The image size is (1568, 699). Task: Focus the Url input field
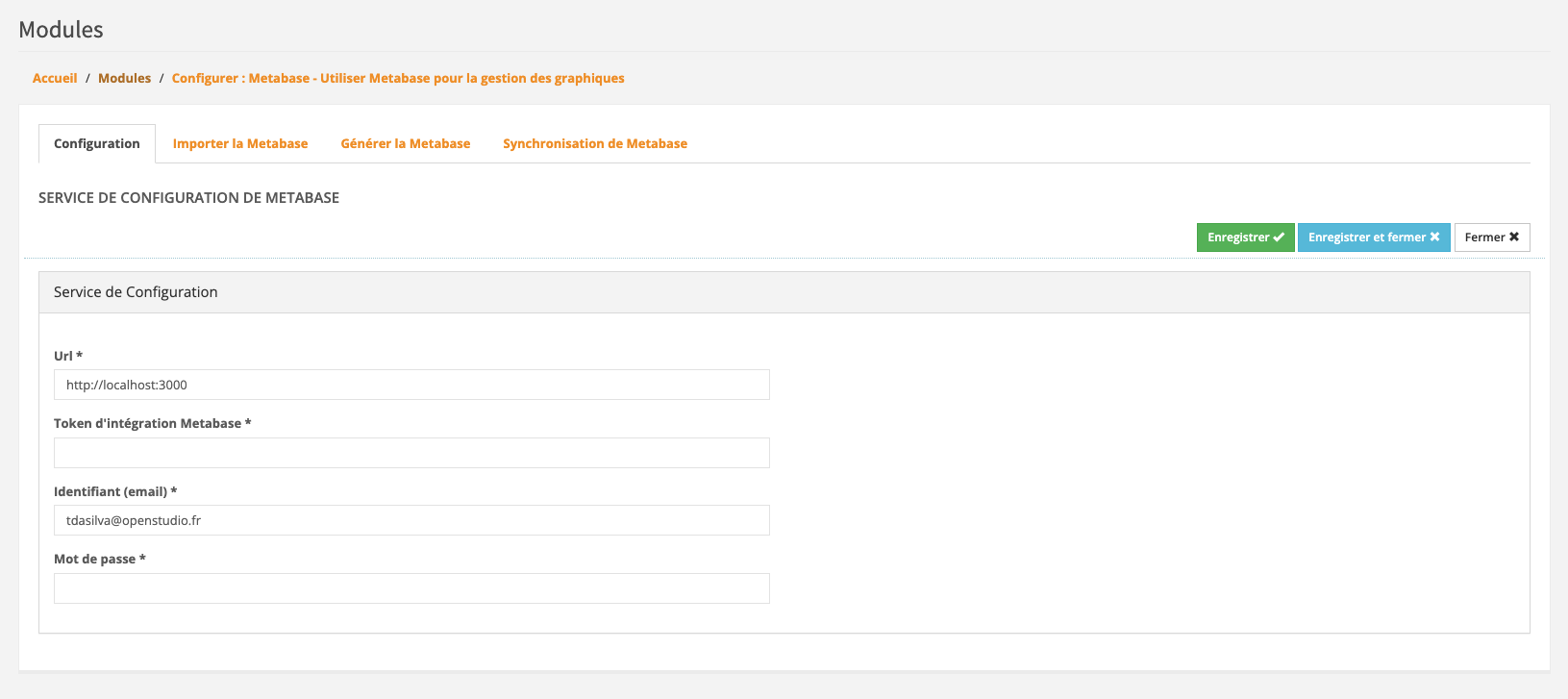pos(411,385)
